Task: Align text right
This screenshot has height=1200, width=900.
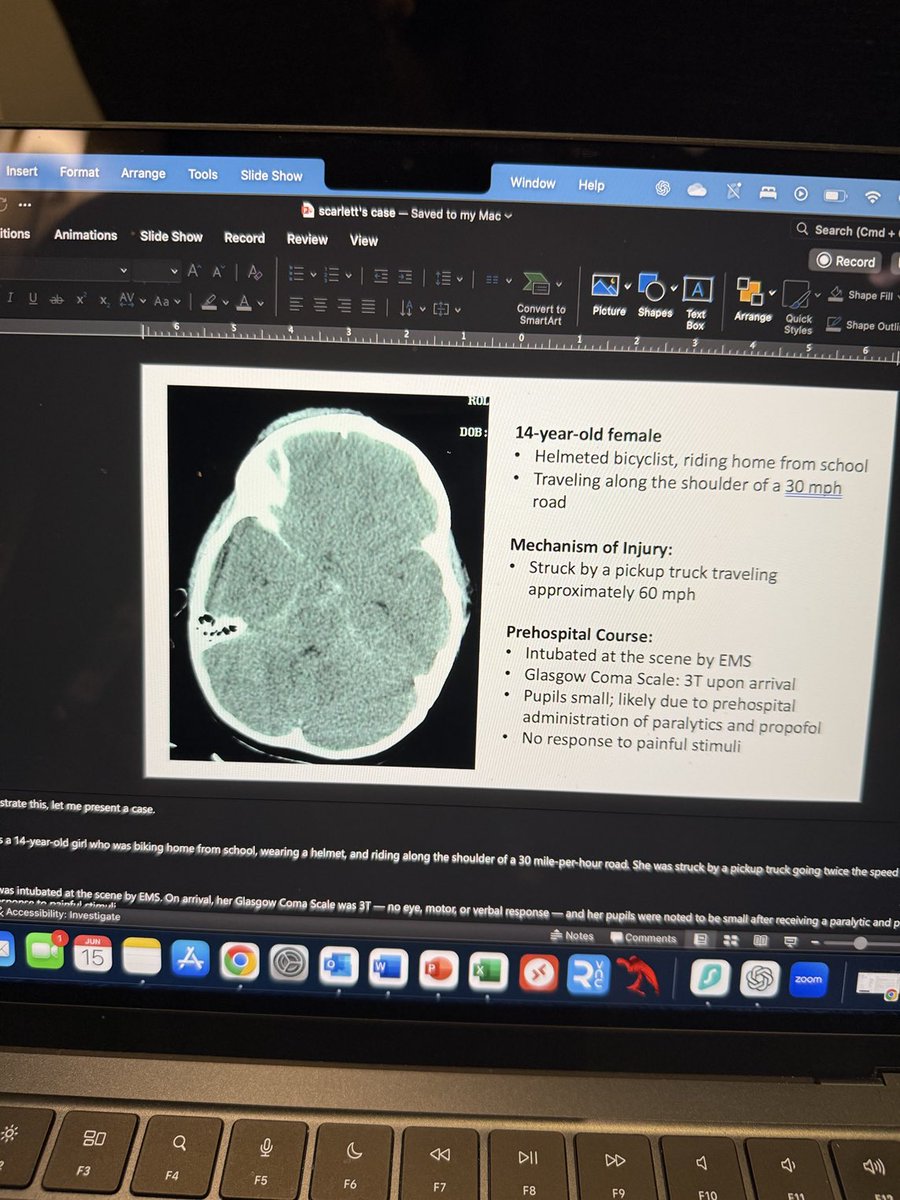Action: pos(345,307)
